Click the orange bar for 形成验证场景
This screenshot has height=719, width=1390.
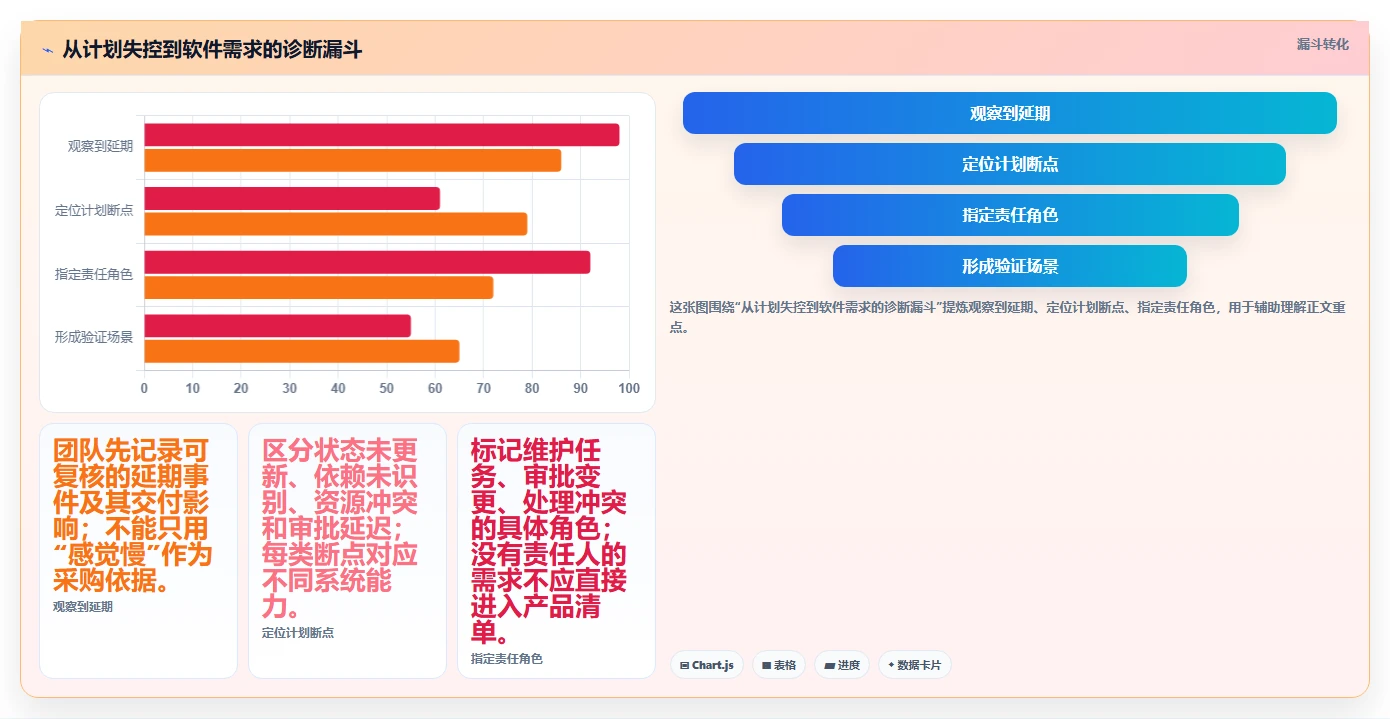(302, 351)
